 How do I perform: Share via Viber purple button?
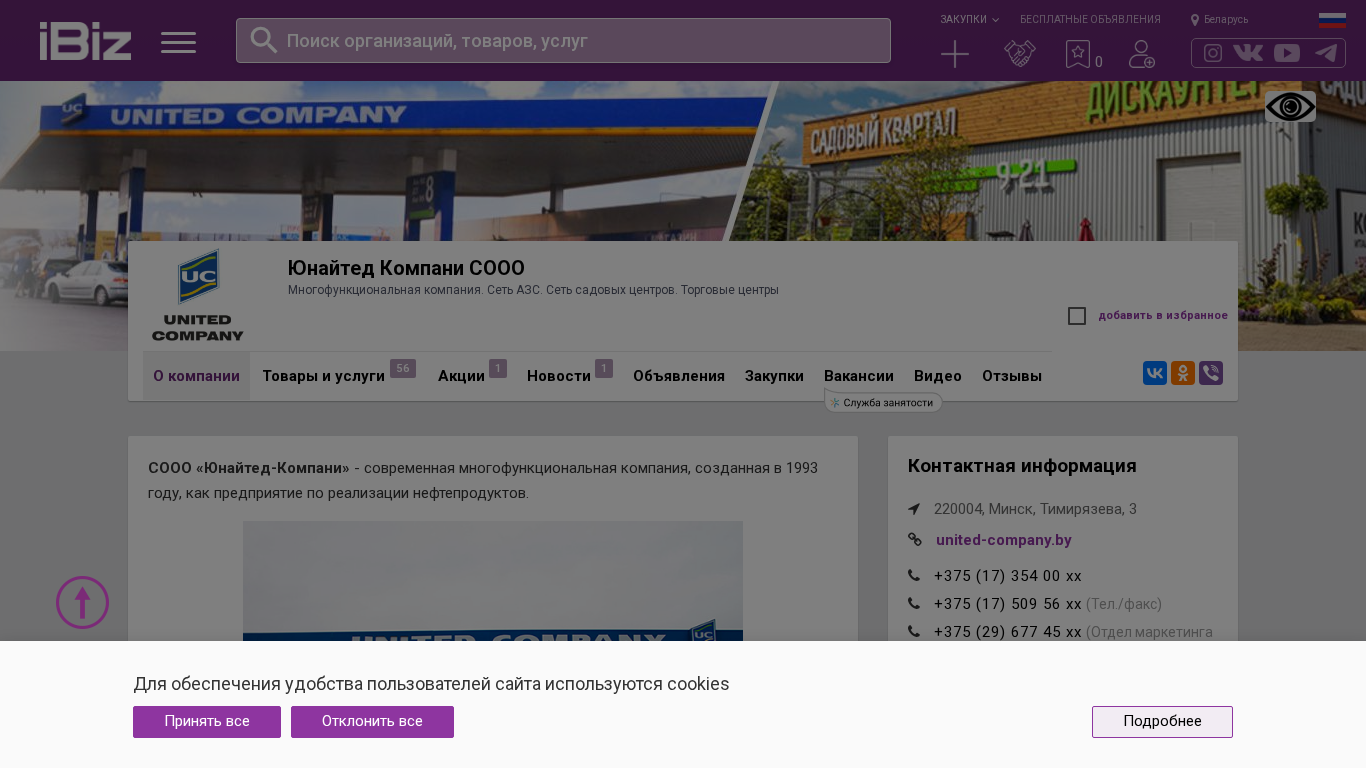point(1211,373)
